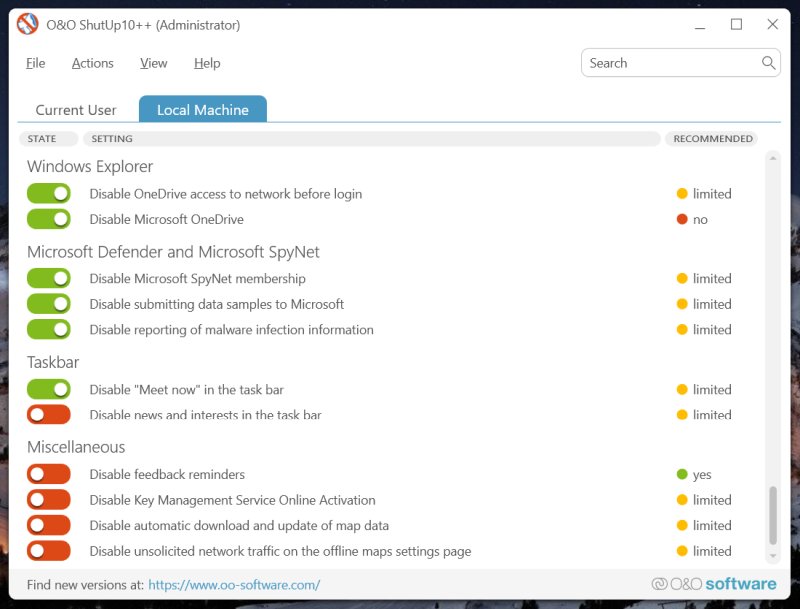This screenshot has height=609, width=800.
Task: Click the search magnifier icon
Action: 768,63
